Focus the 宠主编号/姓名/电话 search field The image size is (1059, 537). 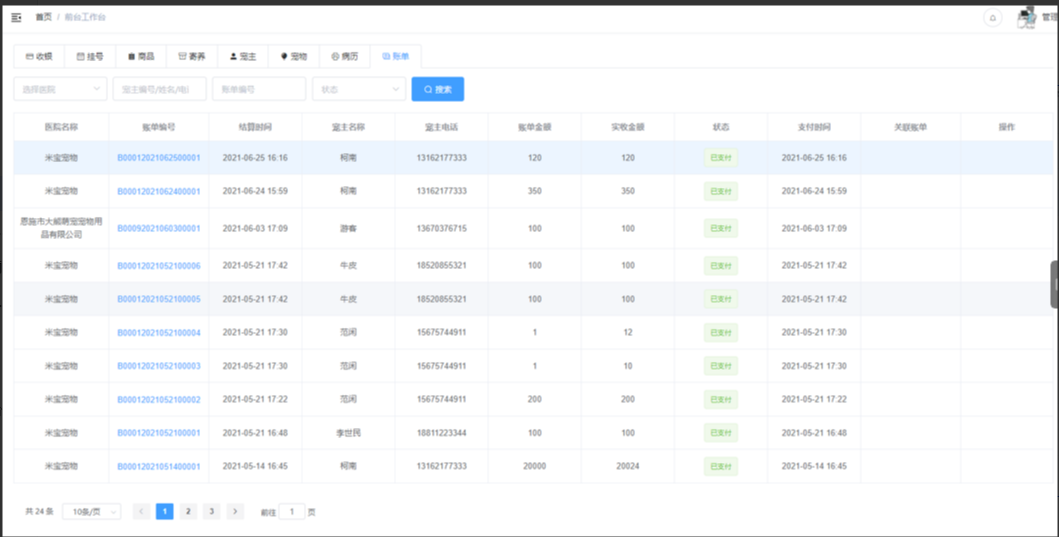[x=159, y=89]
